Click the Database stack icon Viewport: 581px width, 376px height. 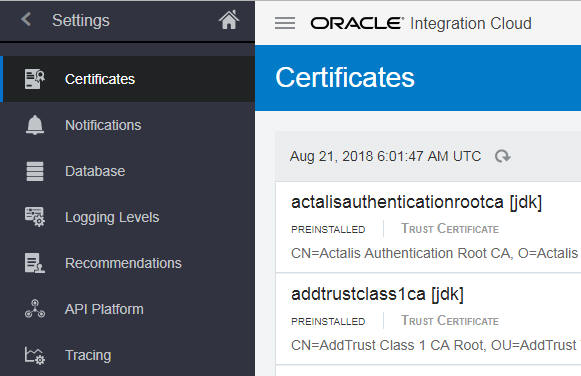(x=35, y=171)
